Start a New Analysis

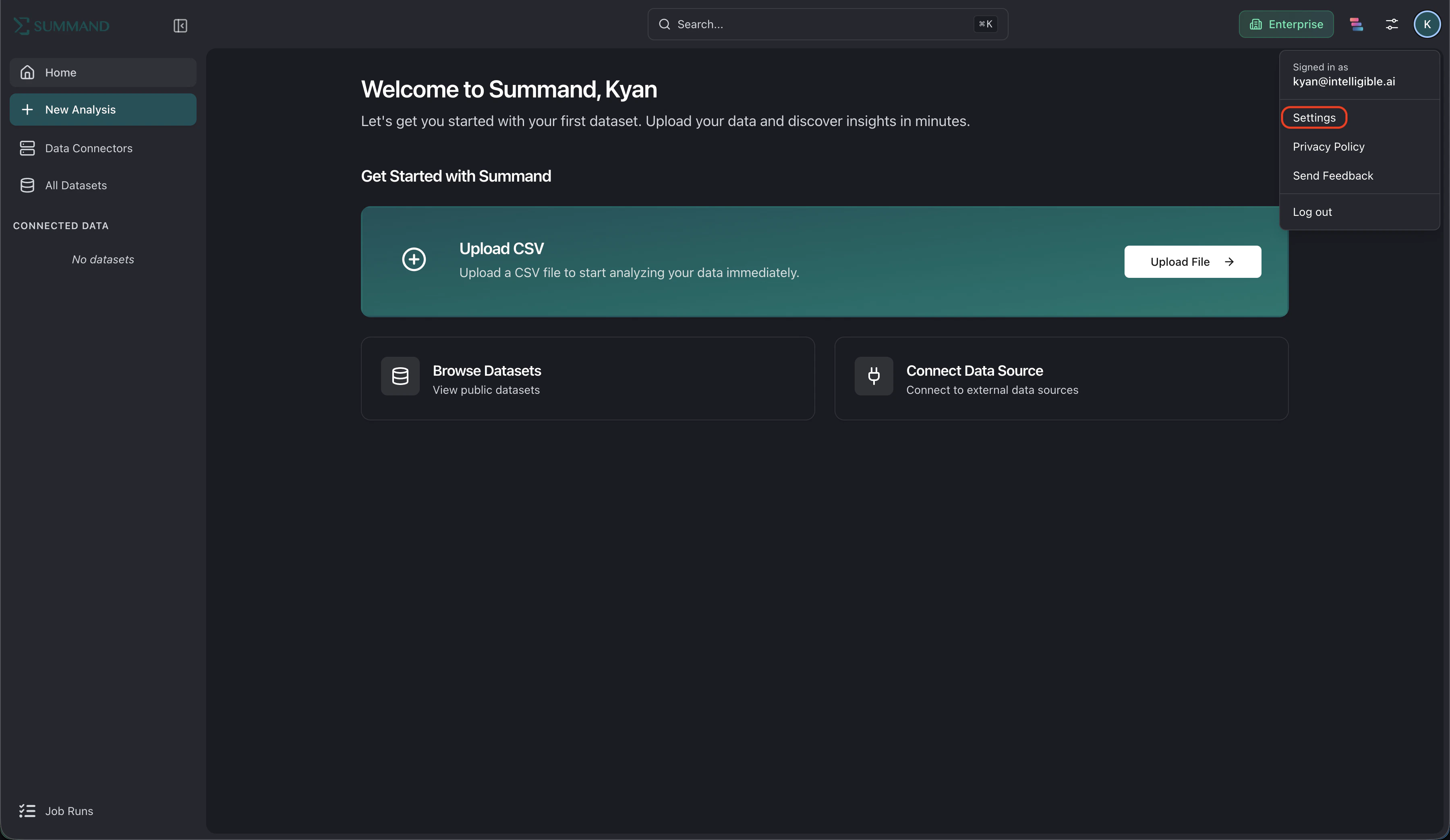pyautogui.click(x=103, y=109)
